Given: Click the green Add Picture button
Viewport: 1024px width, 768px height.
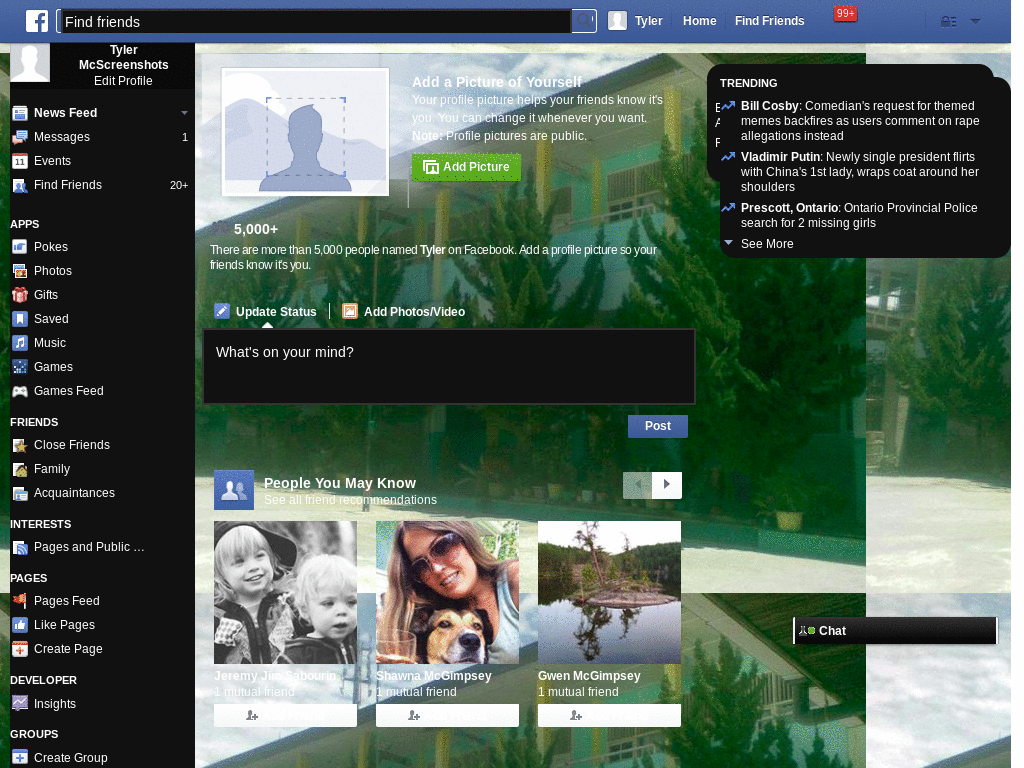Looking at the screenshot, I should tap(466, 167).
